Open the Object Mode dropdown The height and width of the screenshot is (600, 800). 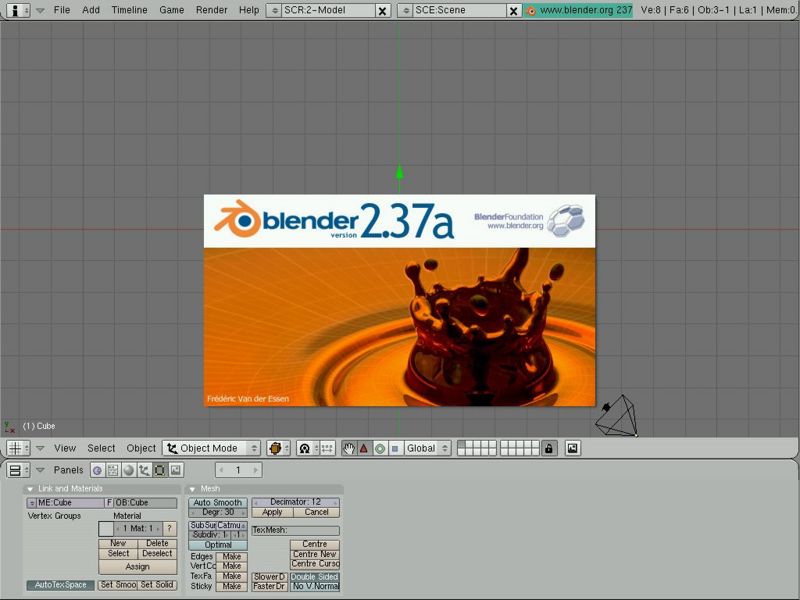pos(212,448)
